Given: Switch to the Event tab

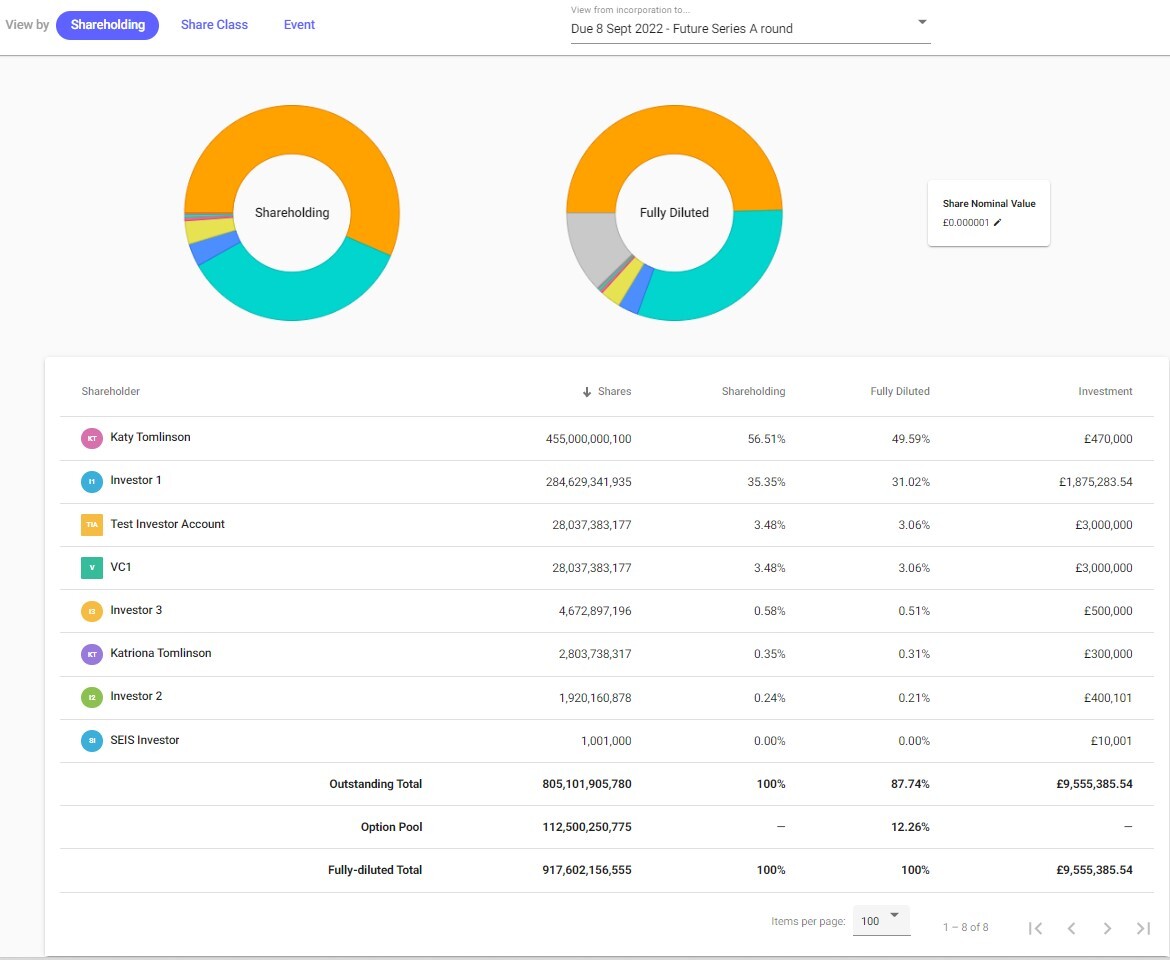Looking at the screenshot, I should coord(299,25).
